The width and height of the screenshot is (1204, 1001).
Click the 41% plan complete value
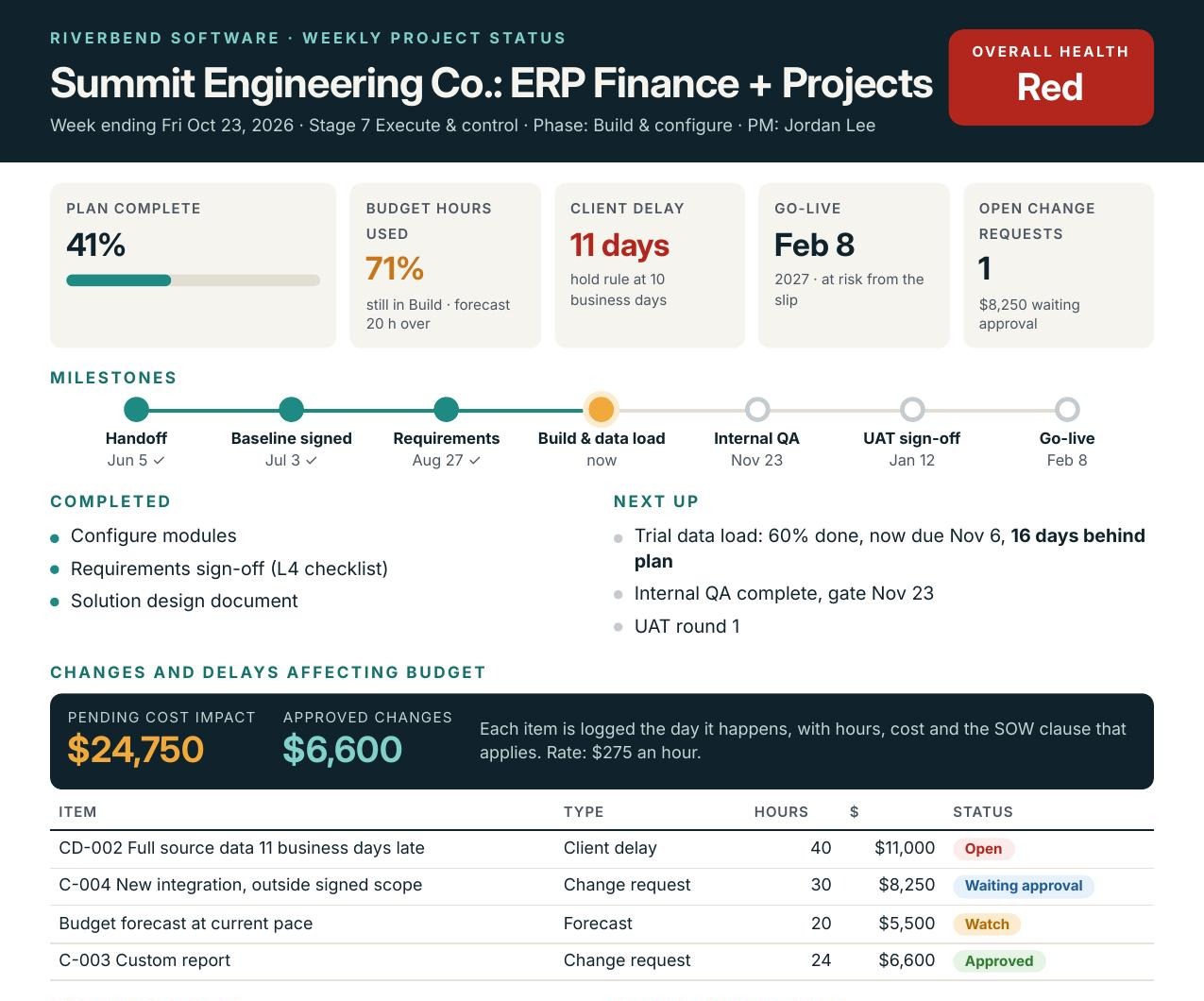click(95, 246)
